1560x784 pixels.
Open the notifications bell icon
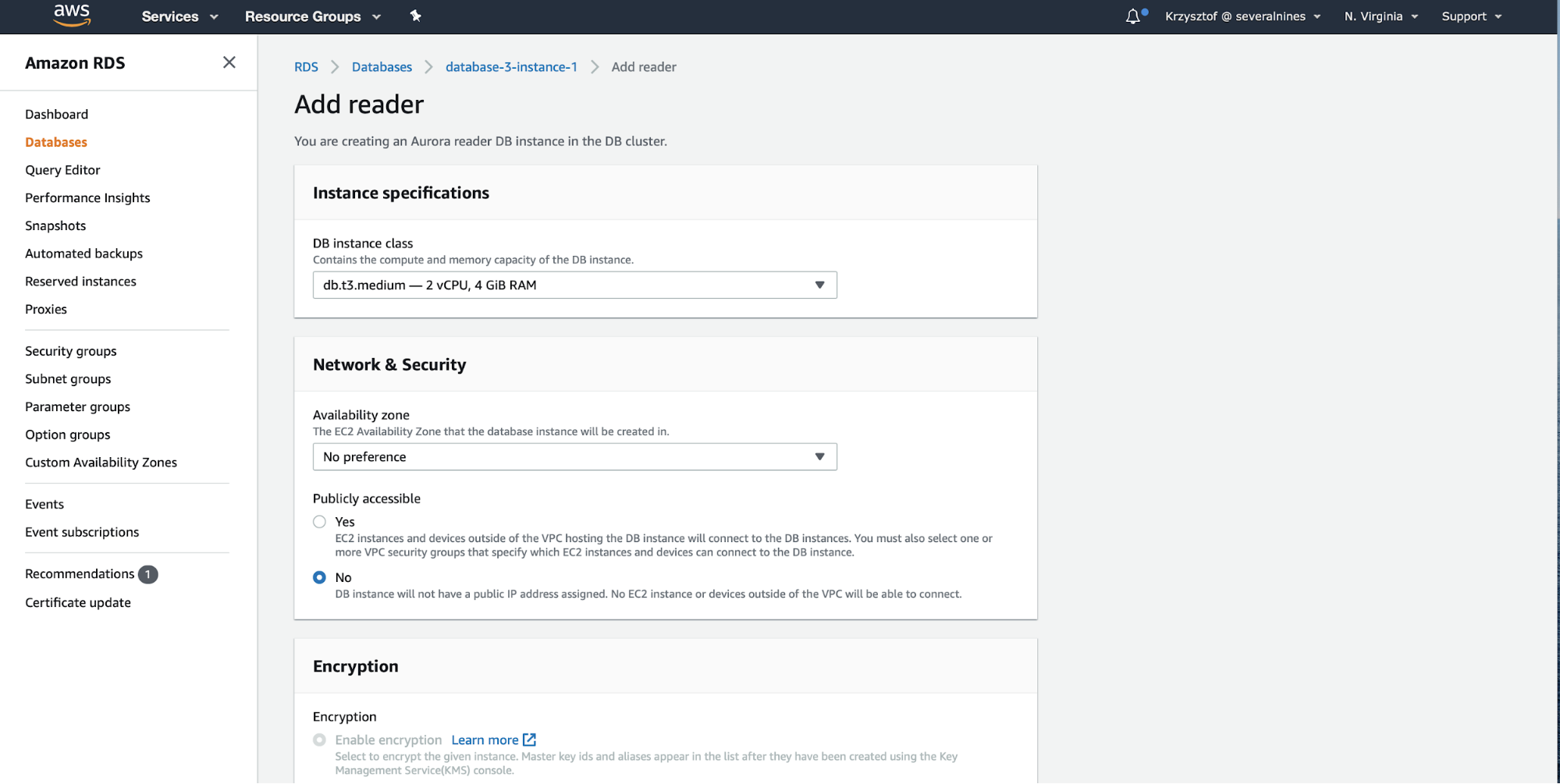click(1133, 16)
